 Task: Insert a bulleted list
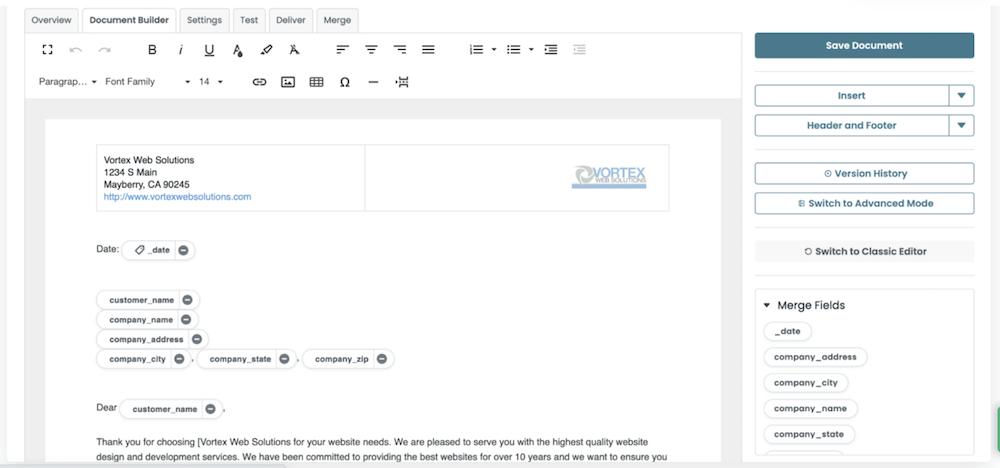[x=513, y=50]
